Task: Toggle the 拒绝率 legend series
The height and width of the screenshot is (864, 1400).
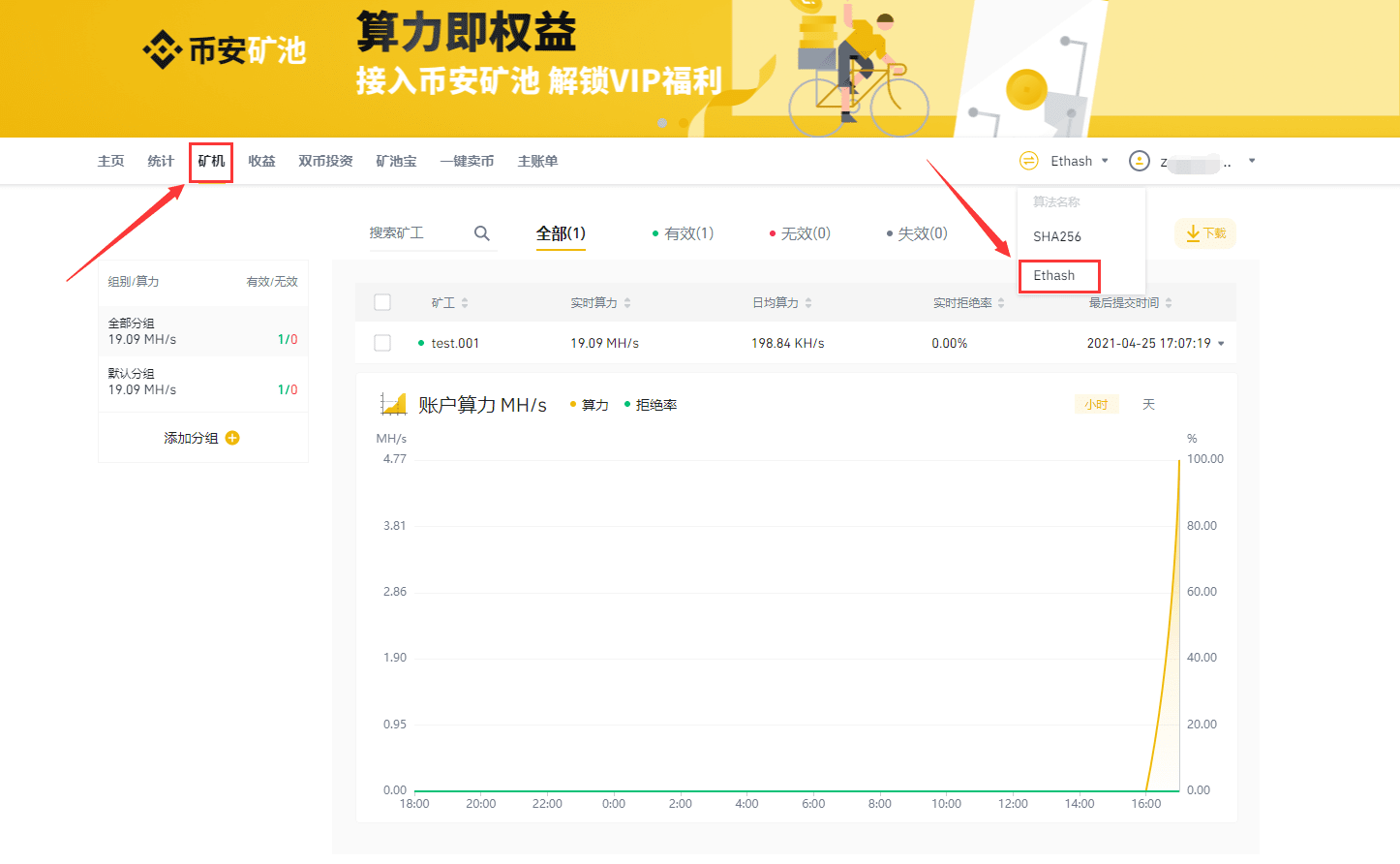Action: point(651,405)
